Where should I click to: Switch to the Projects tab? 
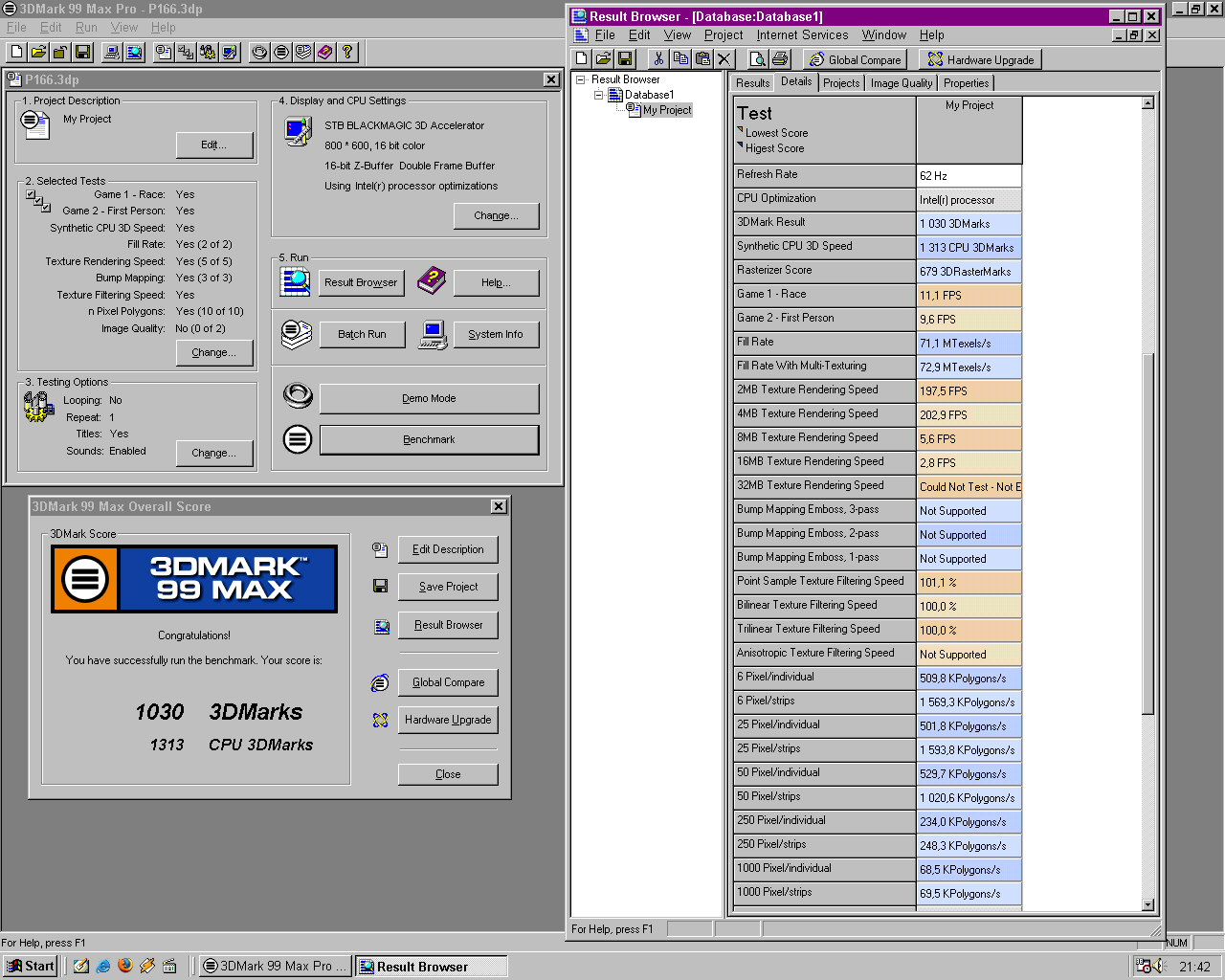[841, 83]
